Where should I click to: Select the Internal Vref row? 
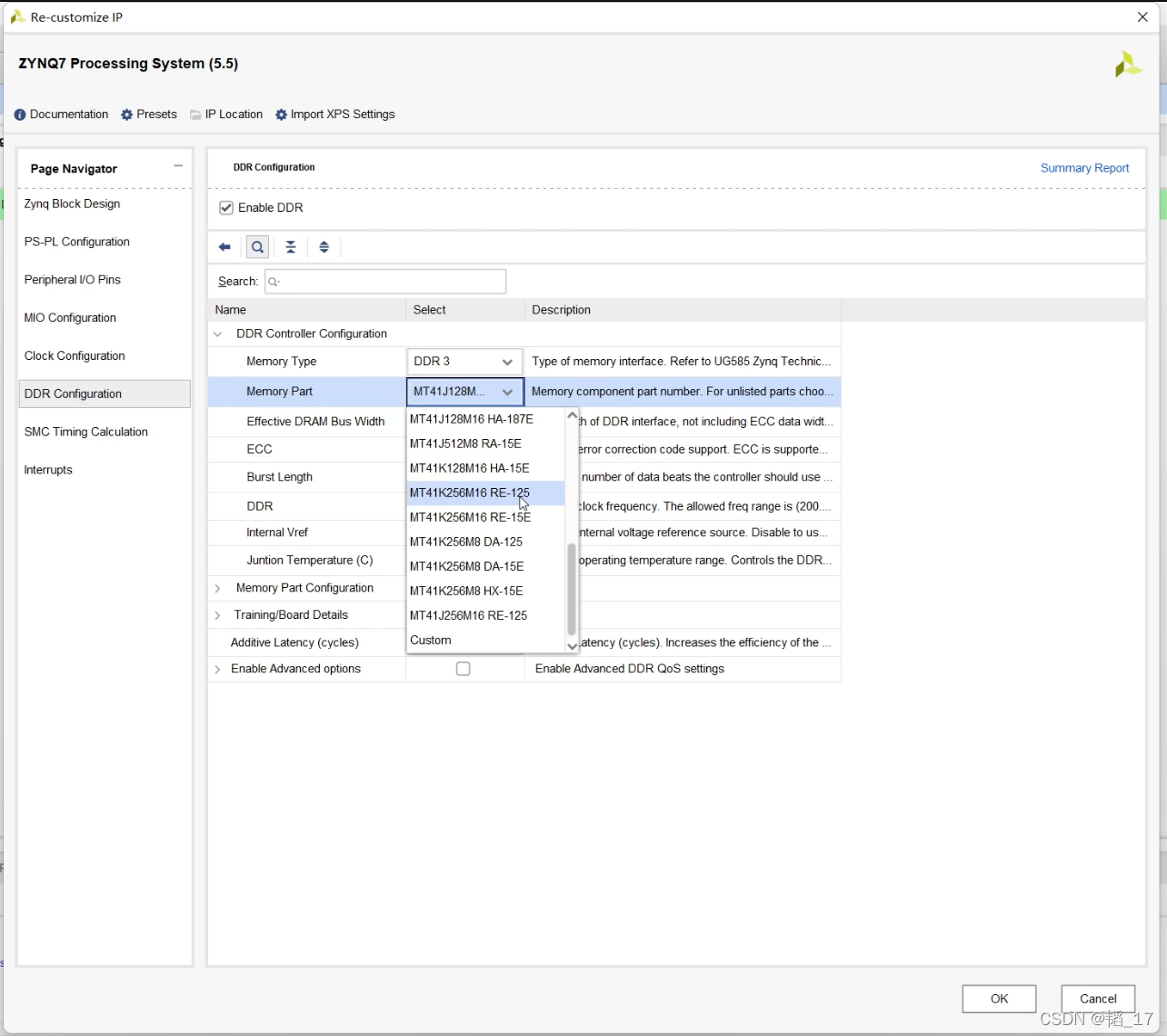click(277, 533)
